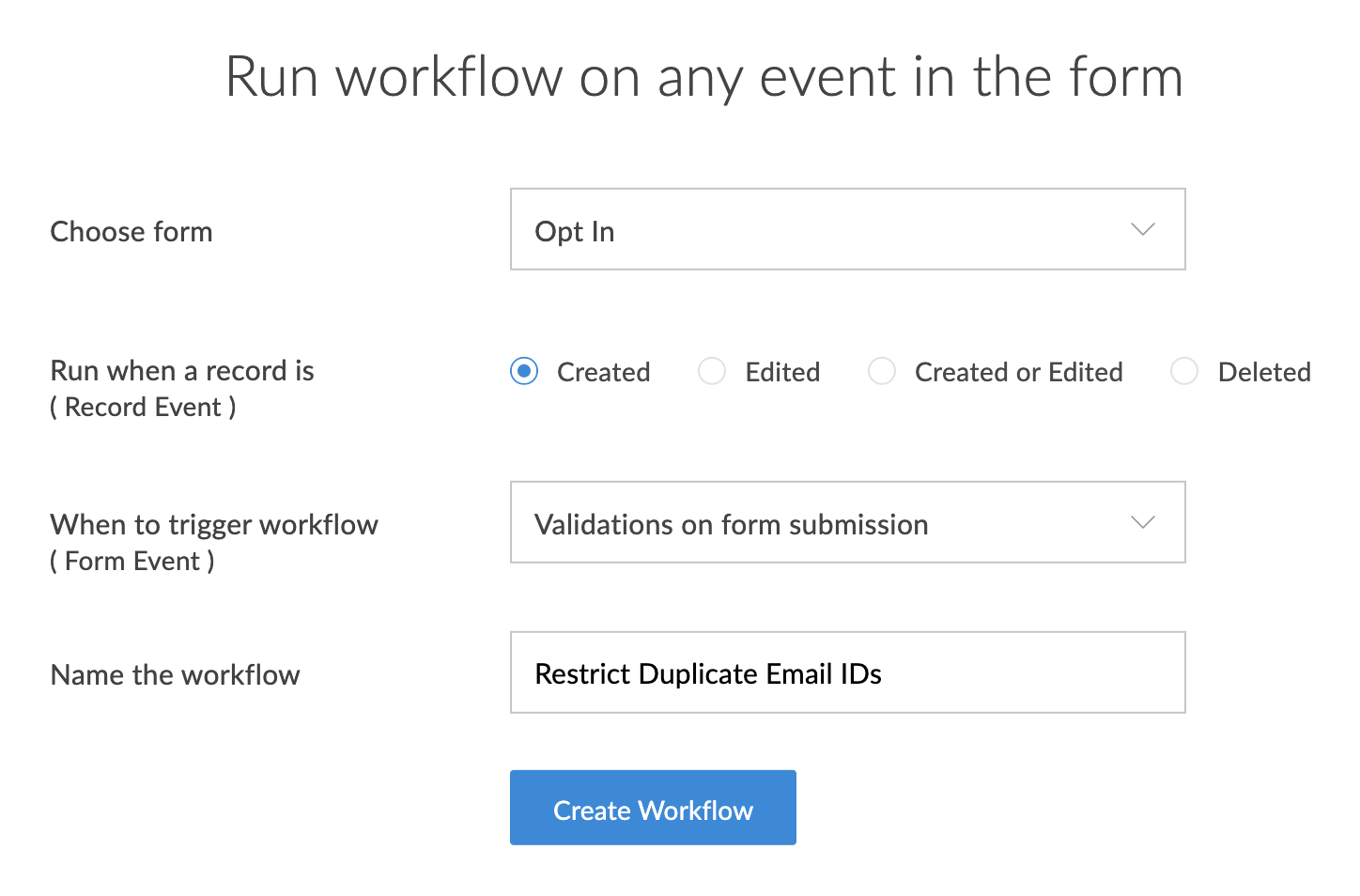Image resolution: width=1360 pixels, height=896 pixels.
Task: Click the workflow name field containing Restrict Duplicate Email IDs
Action: tap(847, 673)
